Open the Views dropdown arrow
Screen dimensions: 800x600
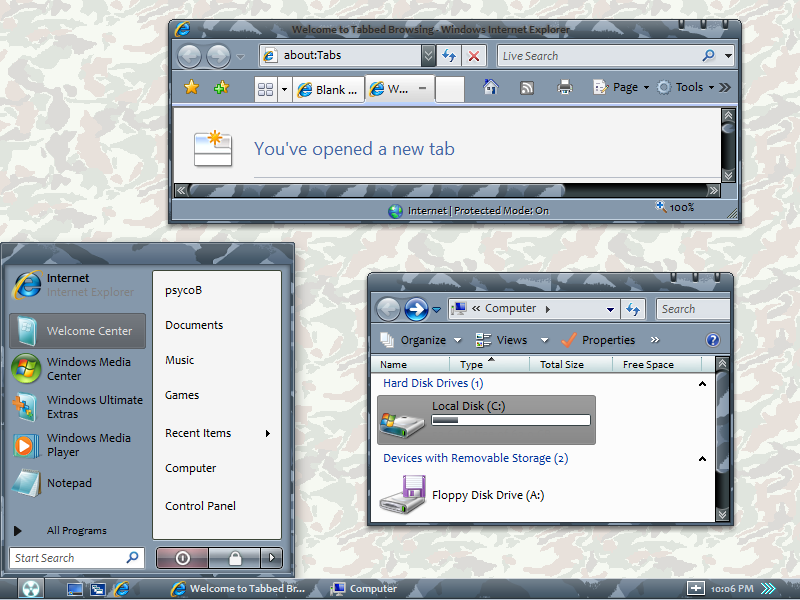tap(544, 340)
